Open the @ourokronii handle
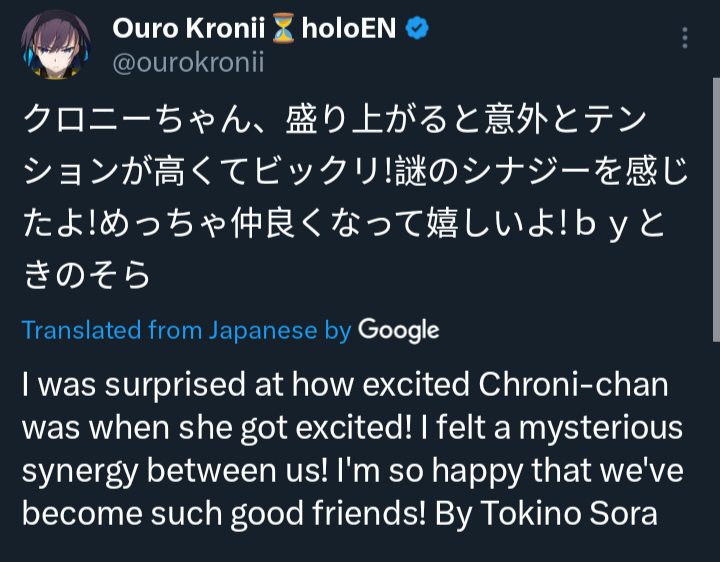Viewport: 720px width, 562px height. [188, 62]
